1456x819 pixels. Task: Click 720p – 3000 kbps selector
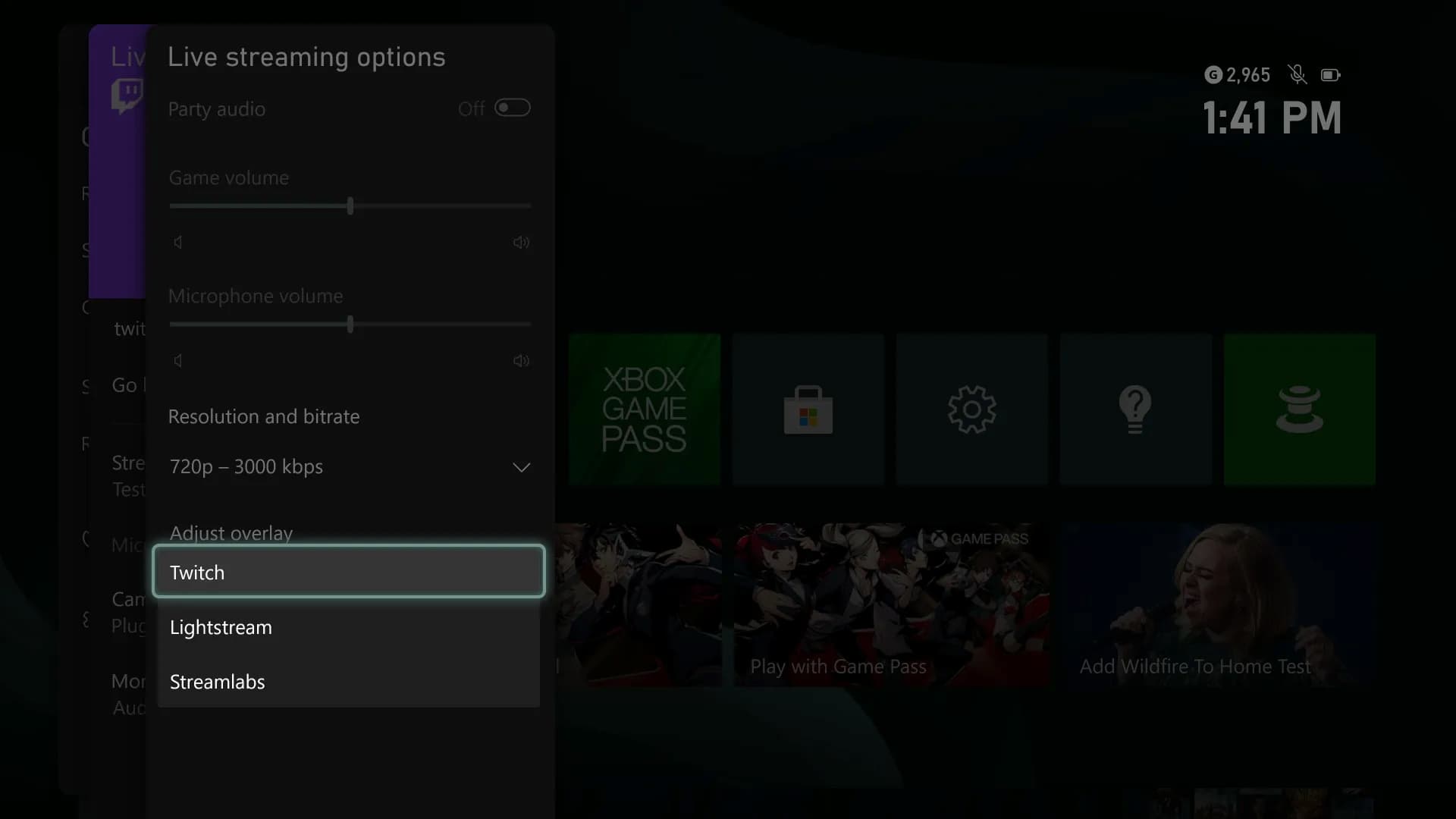(x=350, y=467)
